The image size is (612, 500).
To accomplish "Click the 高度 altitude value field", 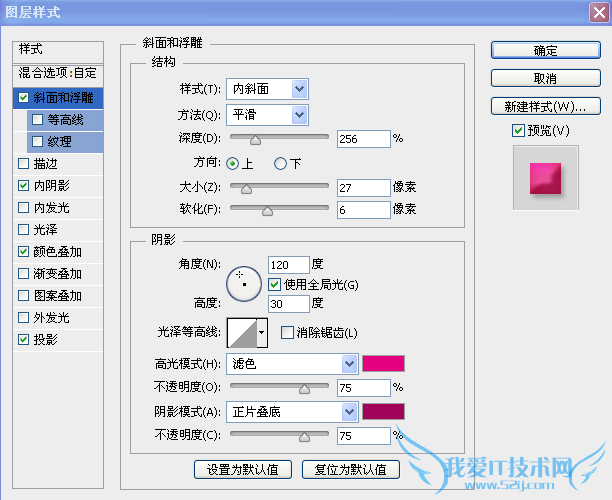I will (x=289, y=304).
